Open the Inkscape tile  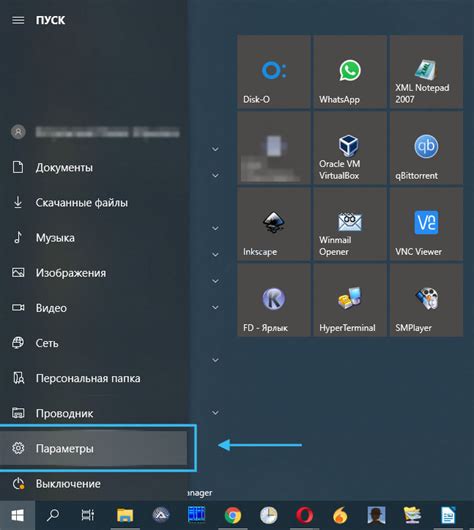point(274,224)
